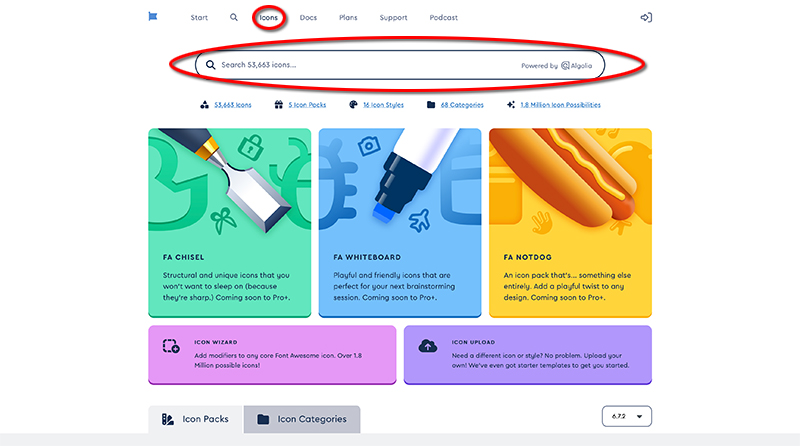The width and height of the screenshot is (800, 446).
Task: Click the magnifier icon inside search field
Action: click(211, 66)
